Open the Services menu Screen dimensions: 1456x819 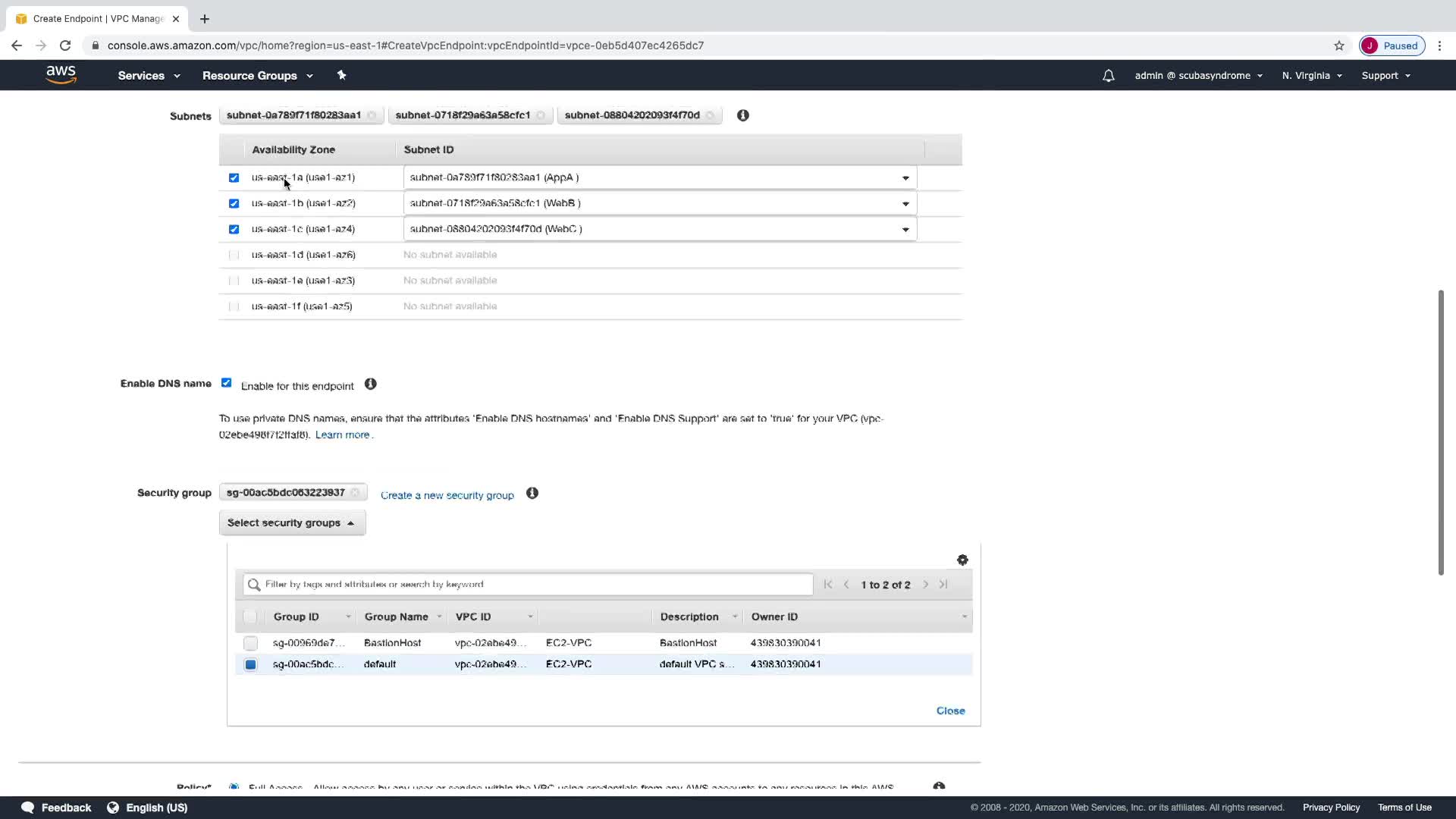pos(149,76)
